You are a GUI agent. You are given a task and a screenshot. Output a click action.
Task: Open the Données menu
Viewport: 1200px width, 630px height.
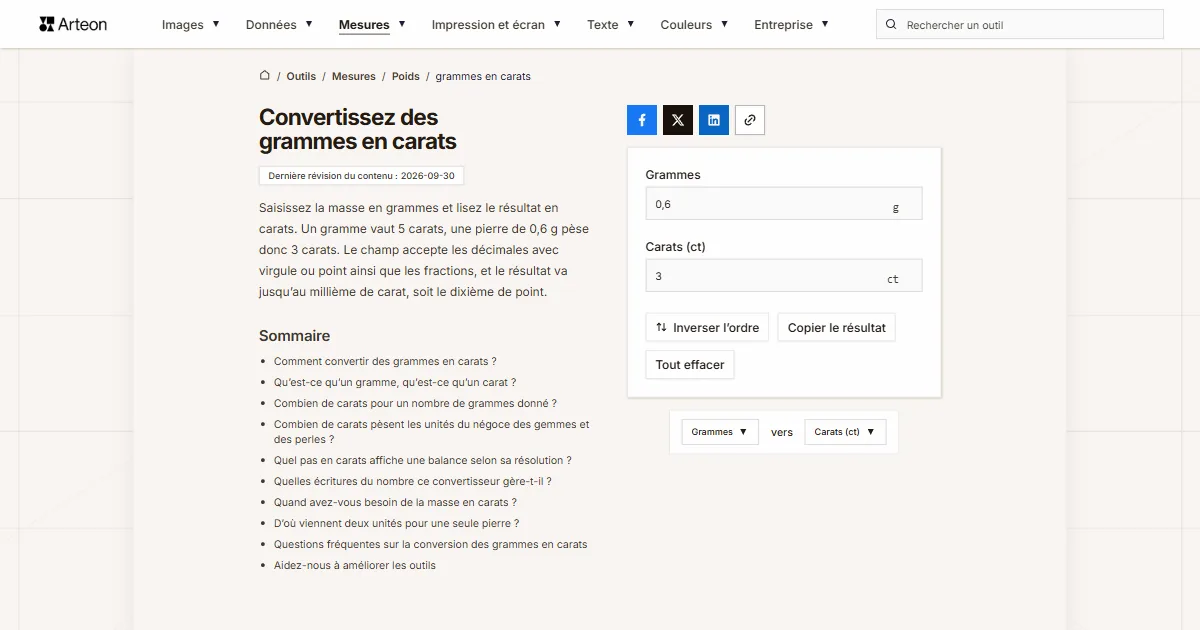tap(279, 25)
